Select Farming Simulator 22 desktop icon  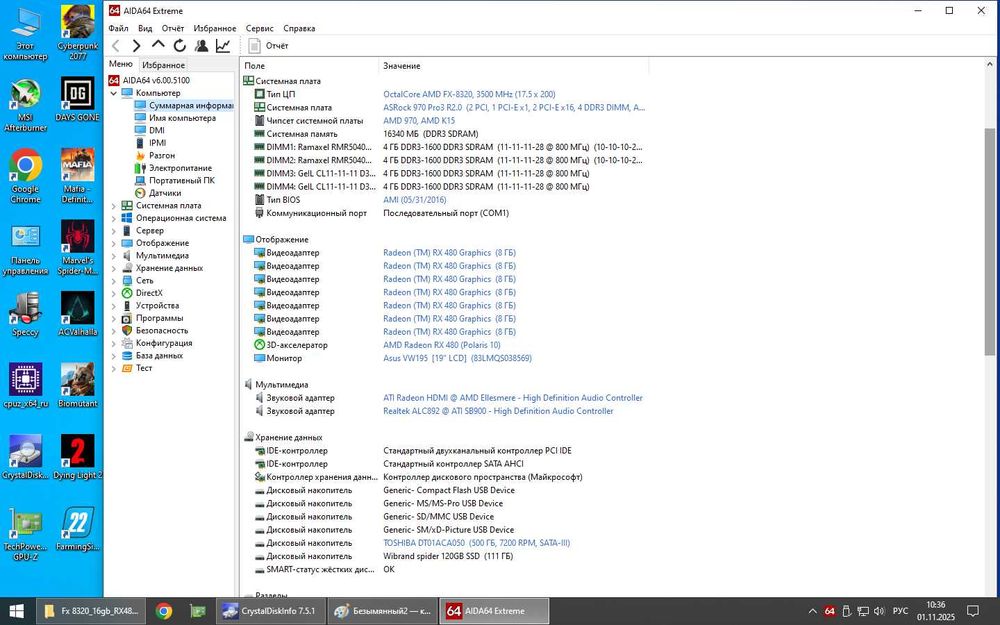78,529
